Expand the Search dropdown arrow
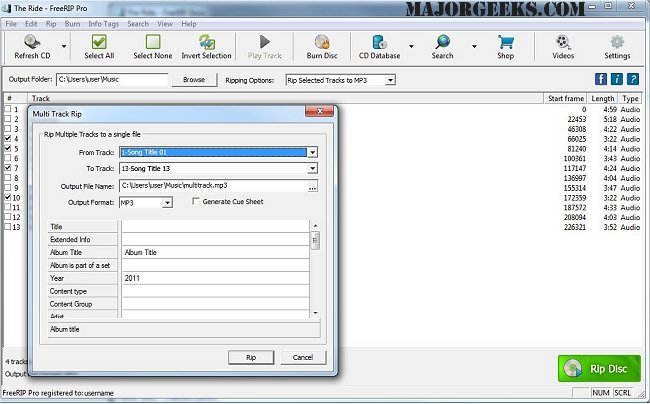Viewport: 650px width, 404px height. [474, 46]
